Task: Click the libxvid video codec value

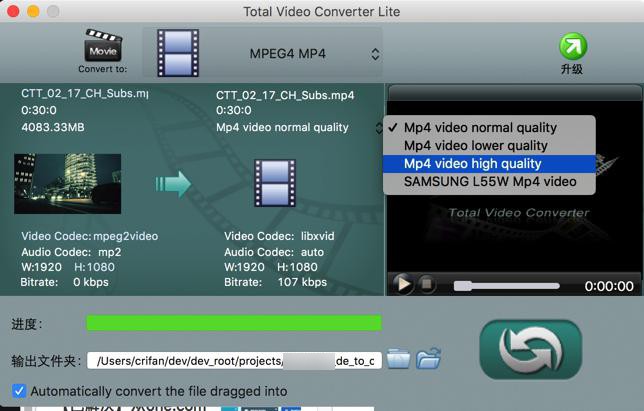Action: point(317,236)
